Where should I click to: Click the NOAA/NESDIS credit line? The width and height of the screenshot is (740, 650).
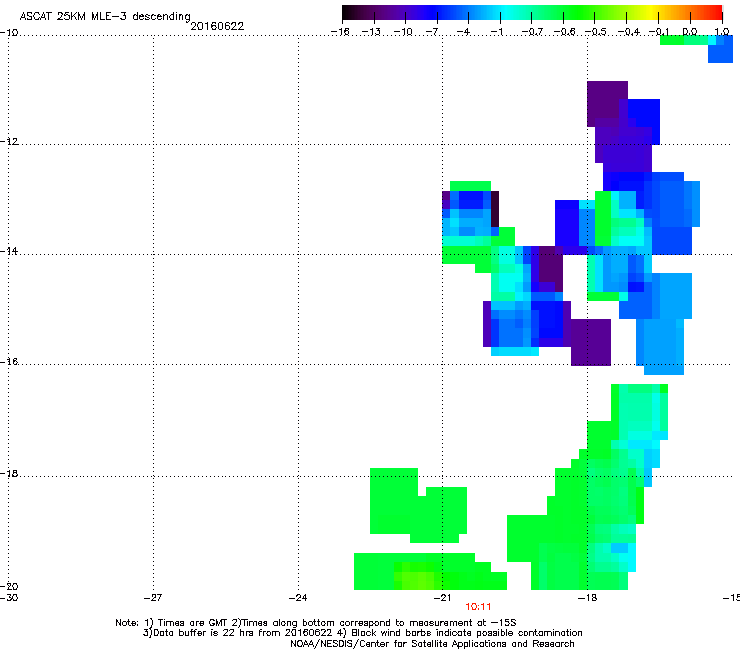click(x=432, y=644)
